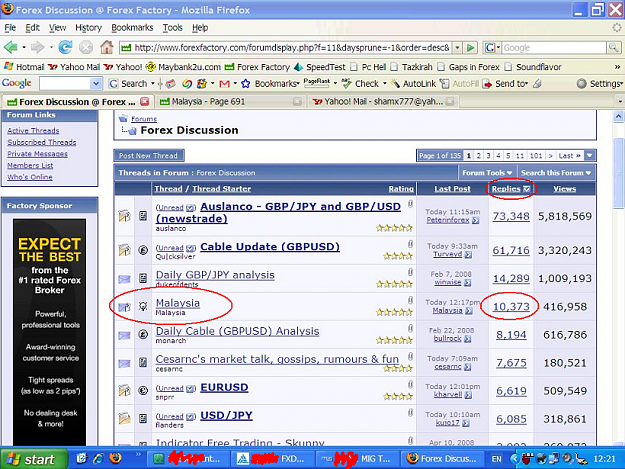
Task: Close the Forex Discussion tab
Action: pyautogui.click(x=145, y=102)
